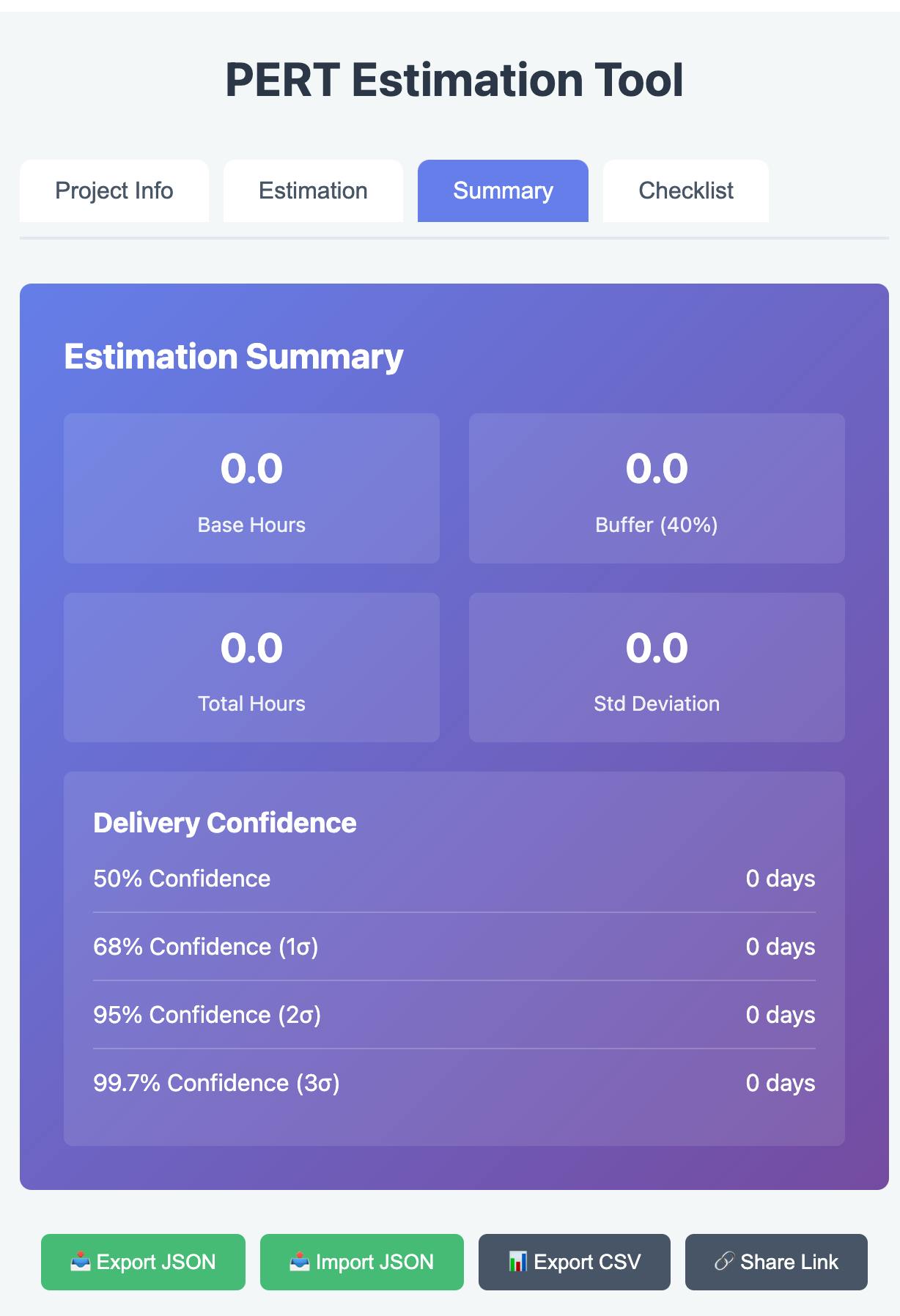The width and height of the screenshot is (900, 1316).
Task: Click the chain link icon on Share Link
Action: click(x=724, y=1262)
